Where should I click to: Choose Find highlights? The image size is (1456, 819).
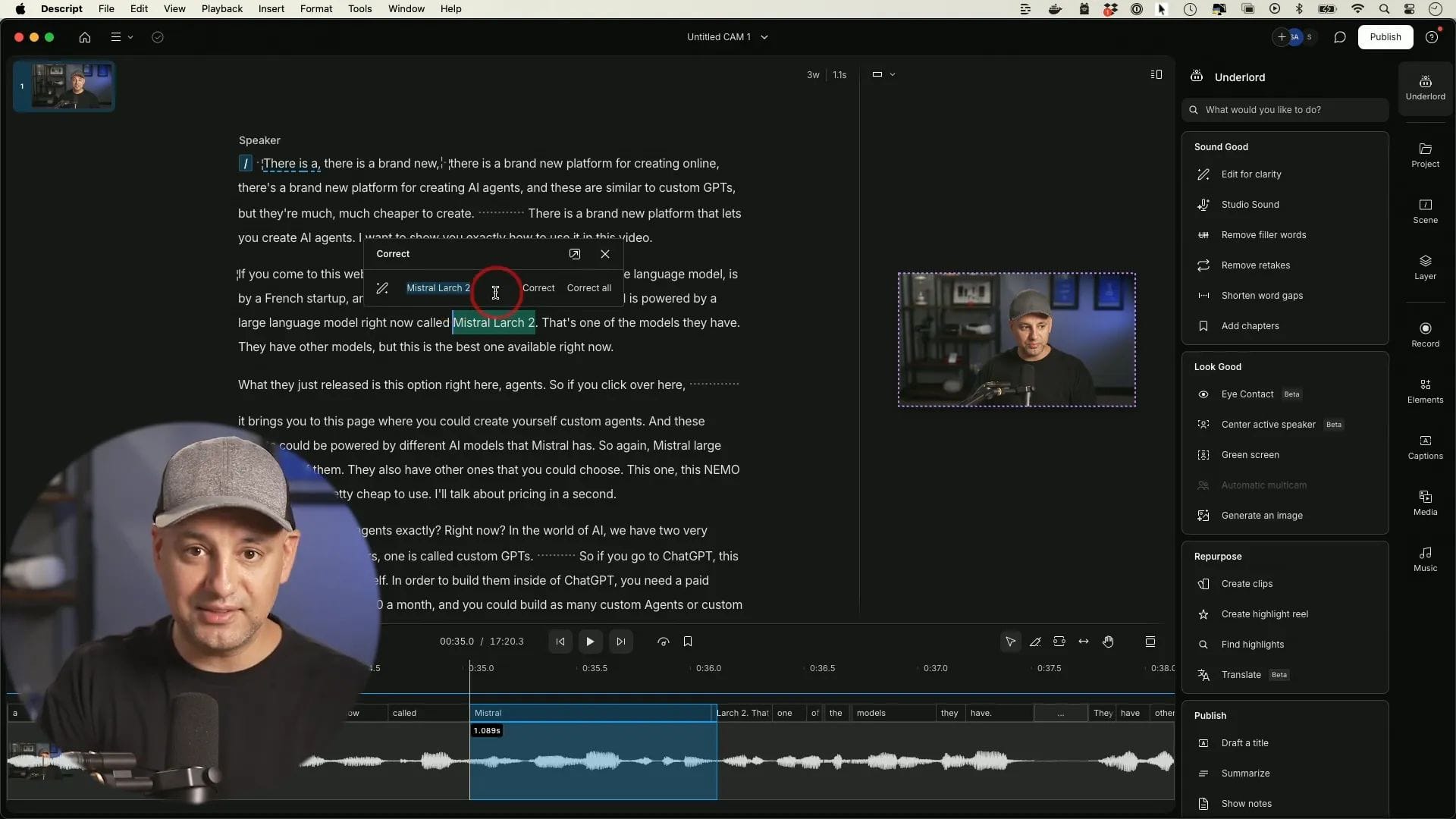[1252, 645]
